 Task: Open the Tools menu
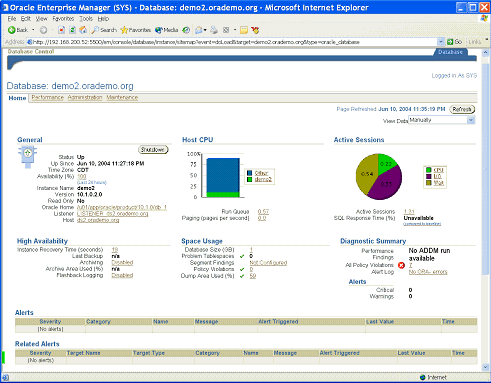point(86,19)
